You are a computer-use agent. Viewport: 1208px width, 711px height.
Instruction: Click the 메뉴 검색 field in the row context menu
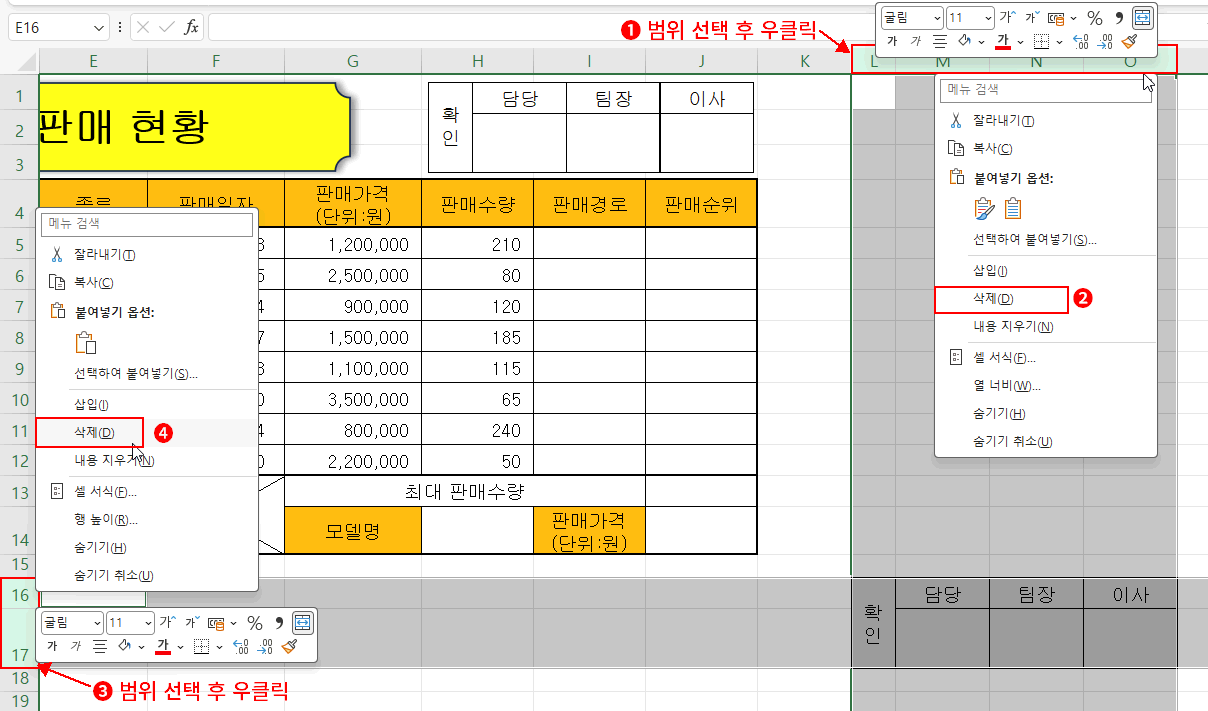click(147, 224)
